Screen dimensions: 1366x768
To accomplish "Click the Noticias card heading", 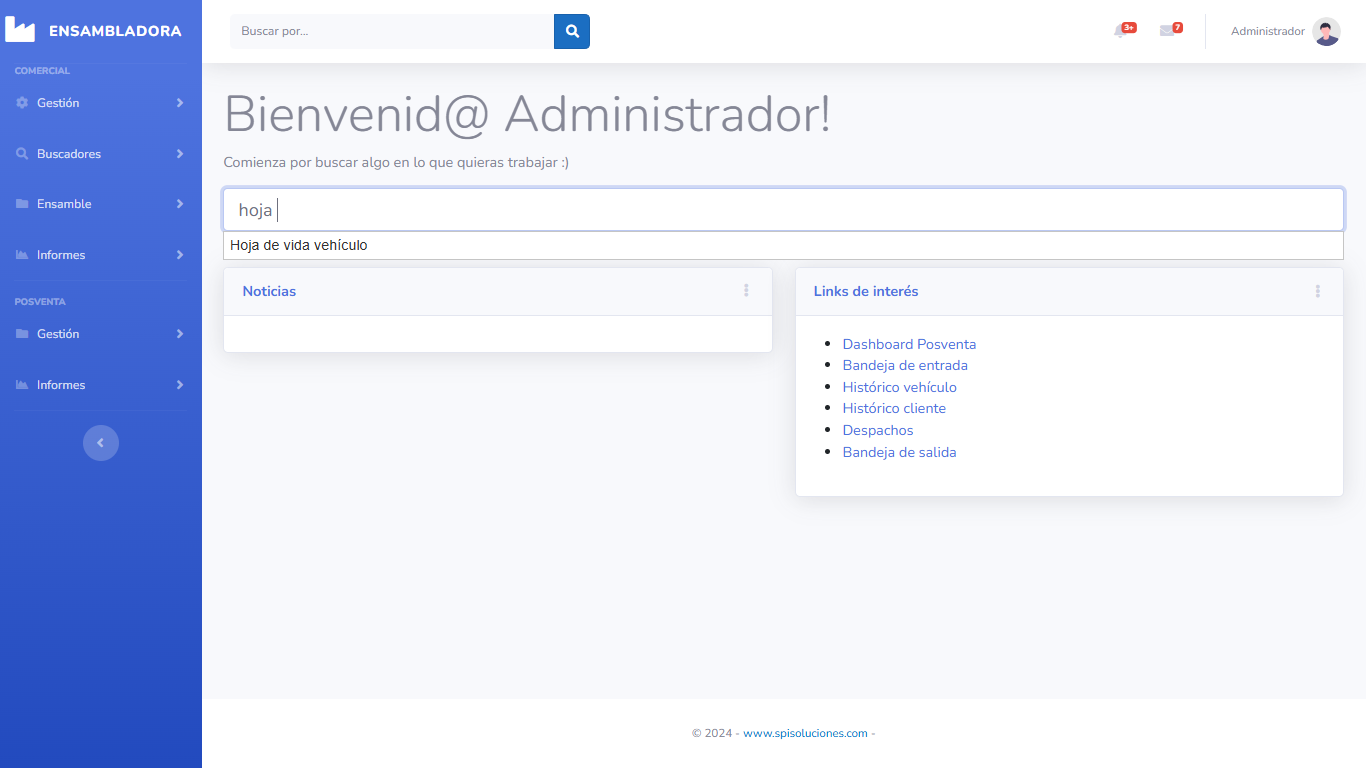I will click(x=269, y=291).
